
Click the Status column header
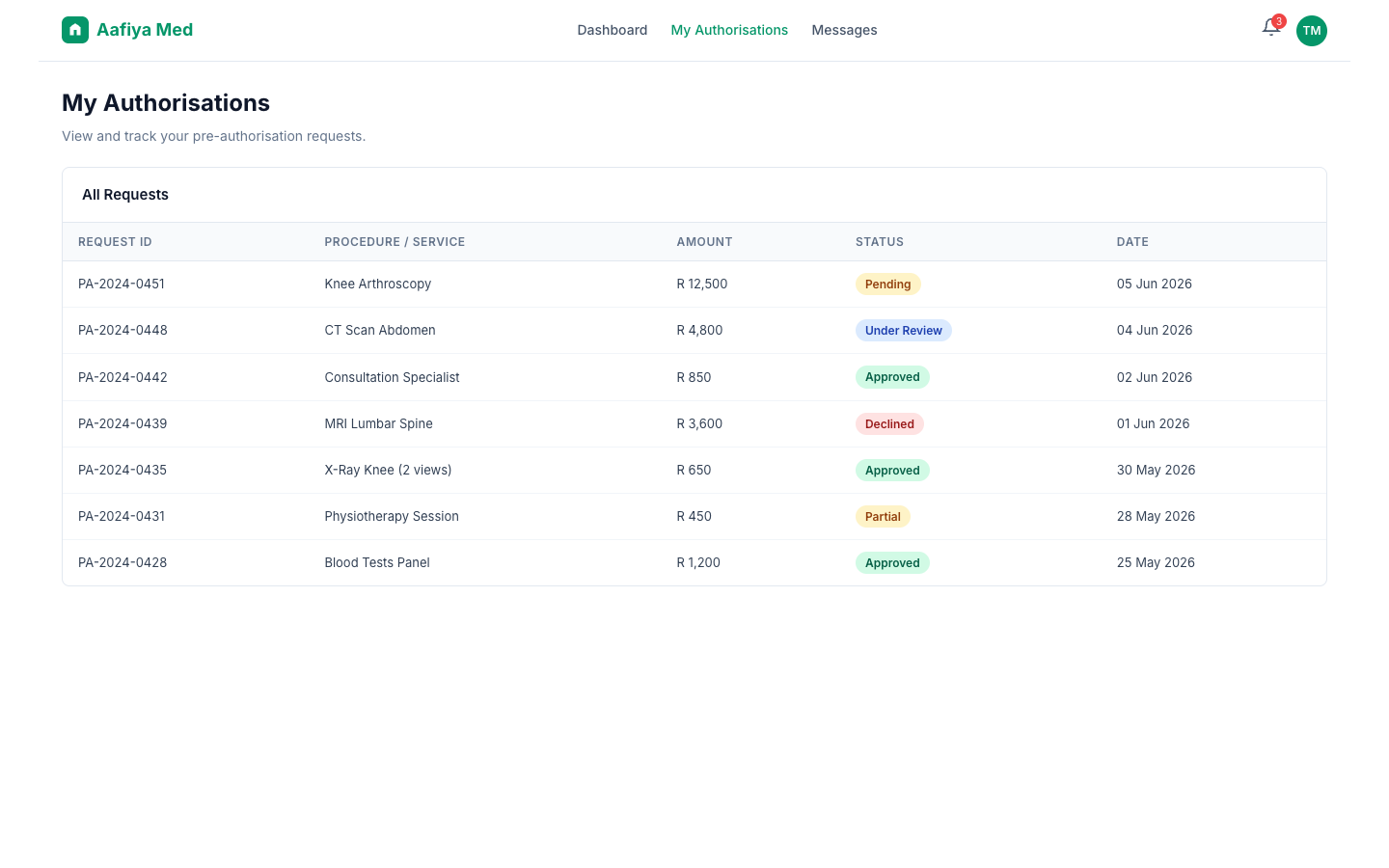tap(880, 242)
